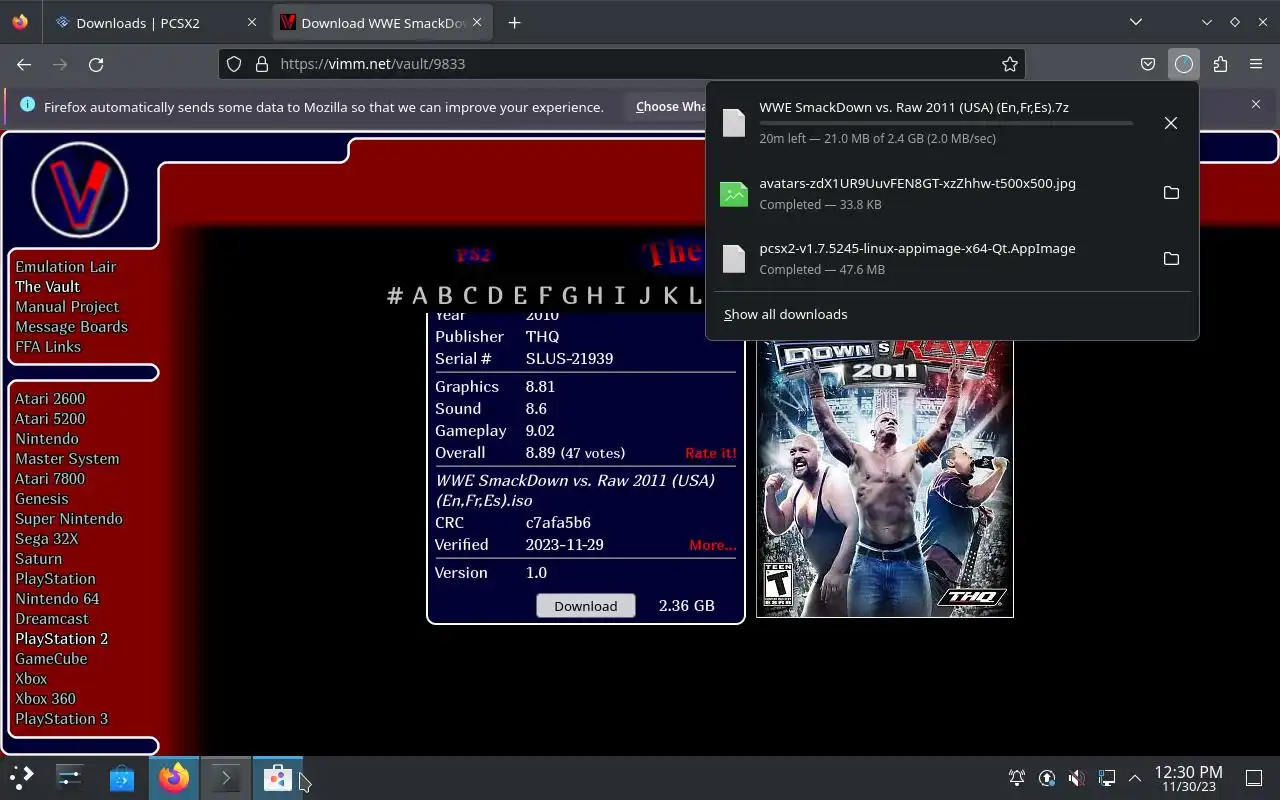Select Dreamcast system link

[x=52, y=619]
